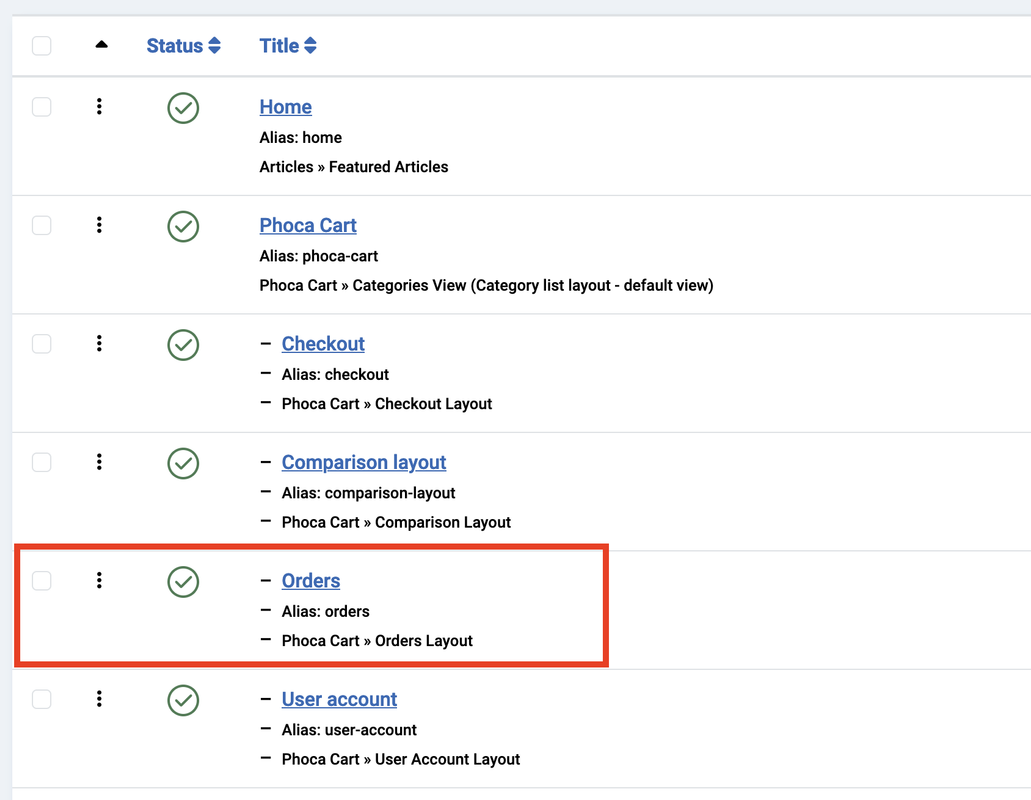
Task: Select the Orders row checkbox
Action: (x=41, y=580)
